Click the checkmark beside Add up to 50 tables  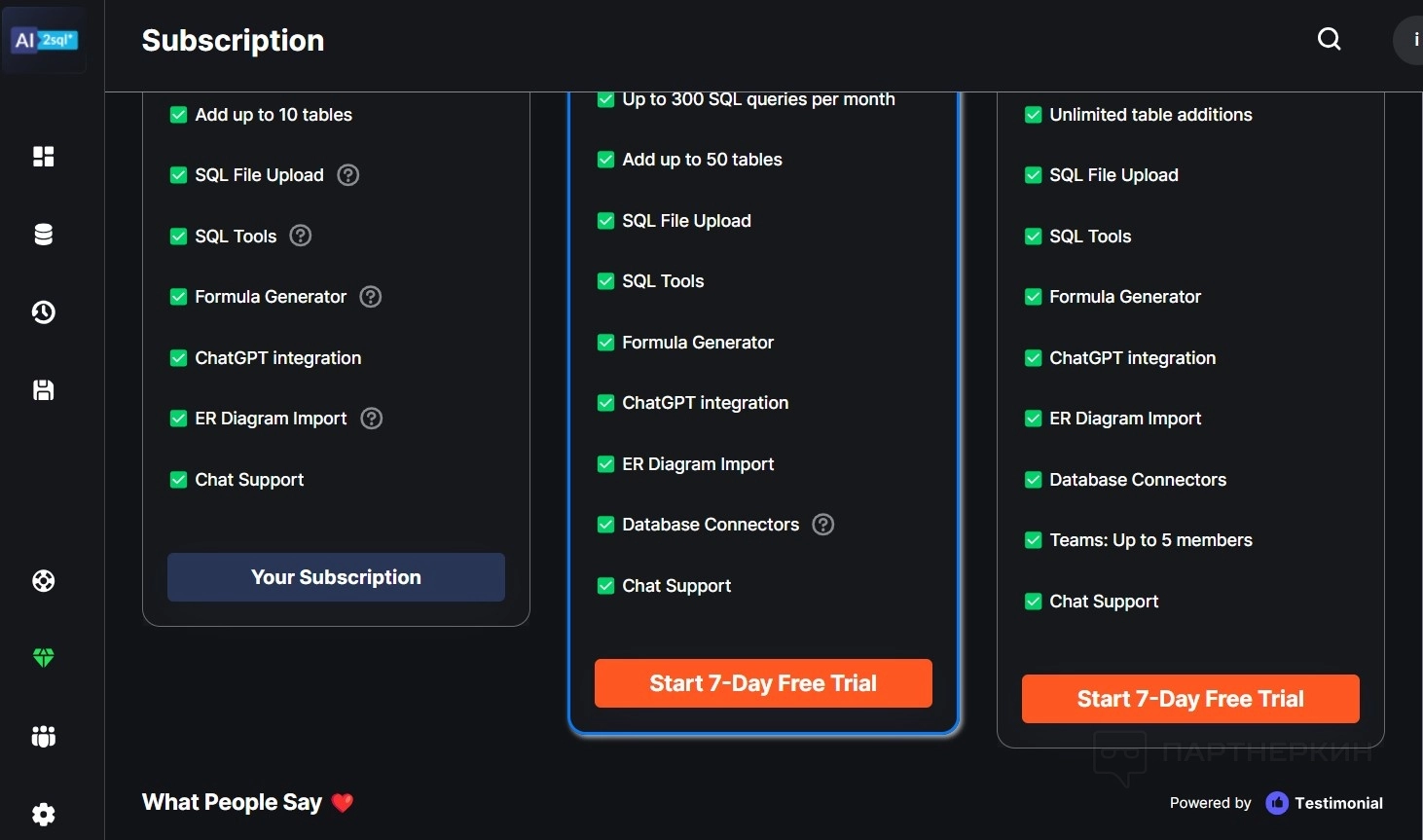605,160
